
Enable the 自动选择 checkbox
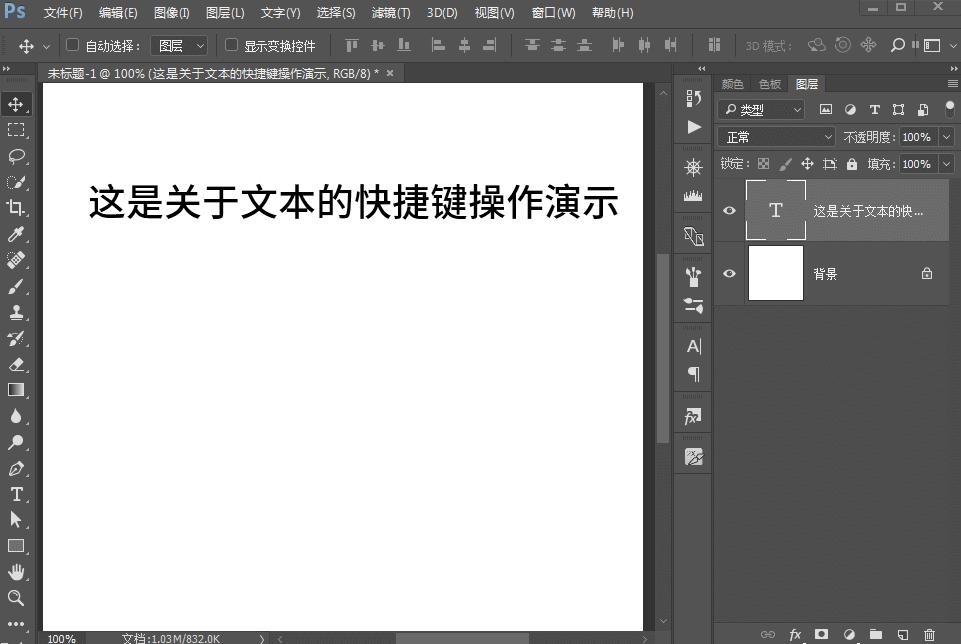pos(71,45)
